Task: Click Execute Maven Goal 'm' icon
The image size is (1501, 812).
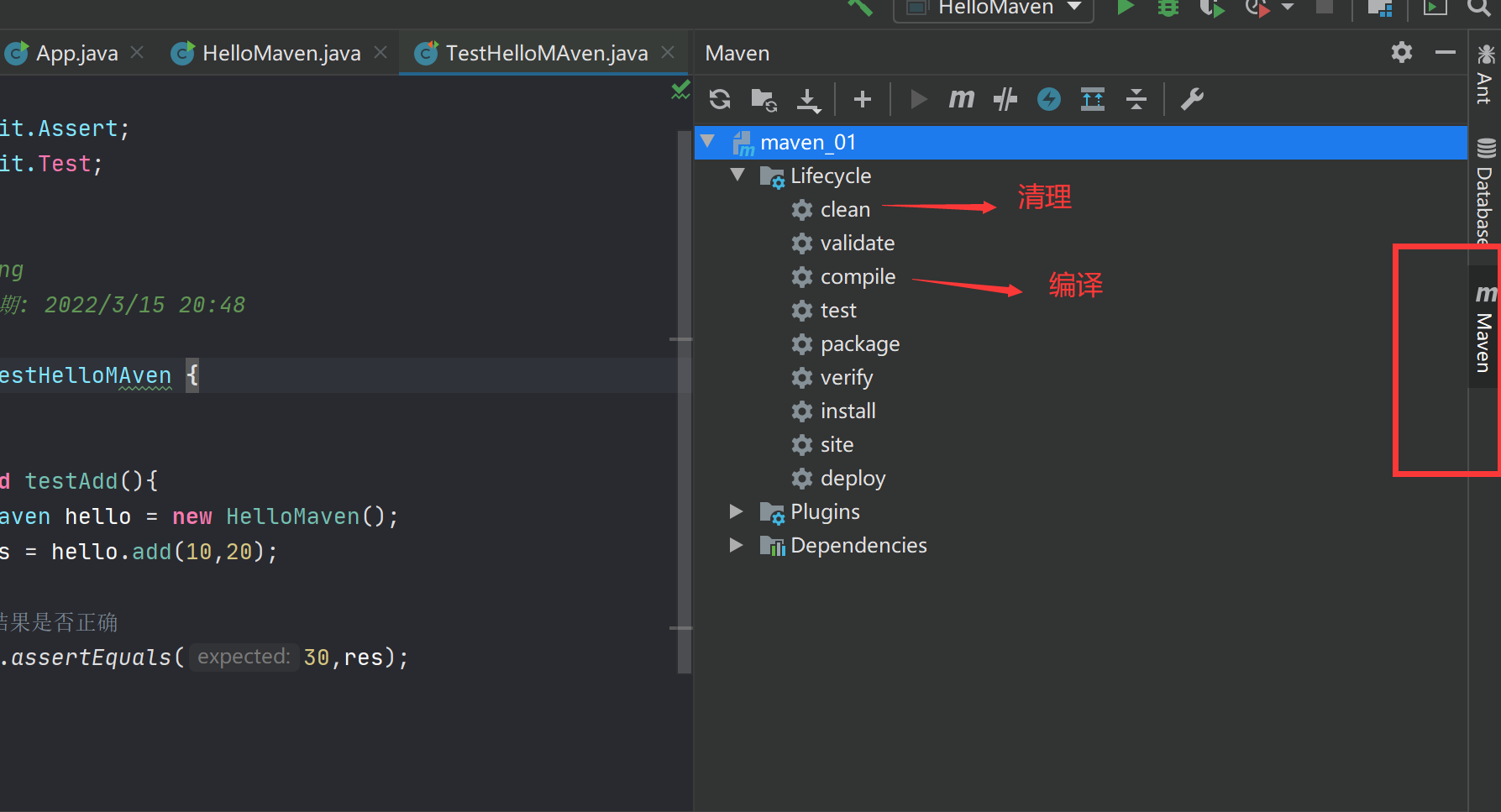Action: (961, 99)
